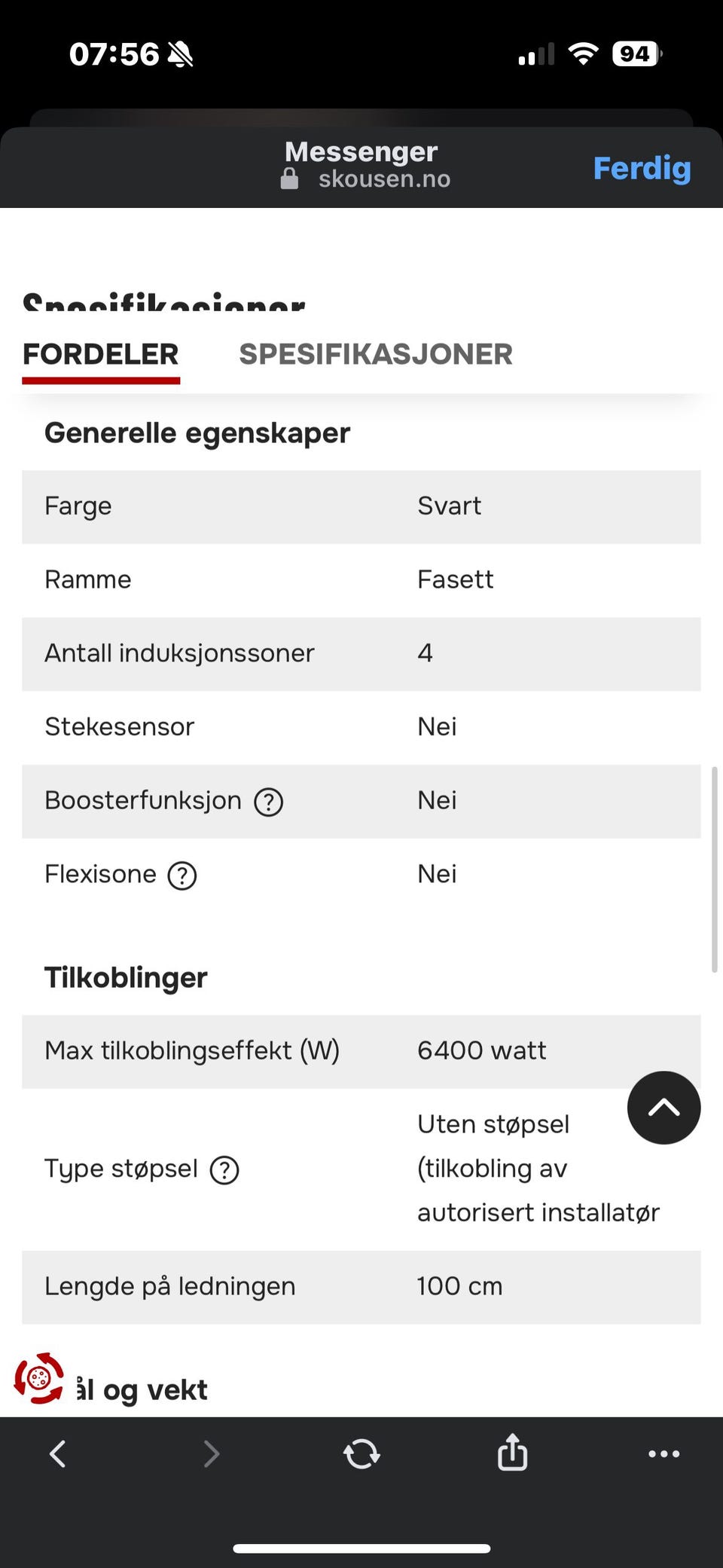Tap the skousen.no address label
The image size is (723, 1568).
click(383, 179)
